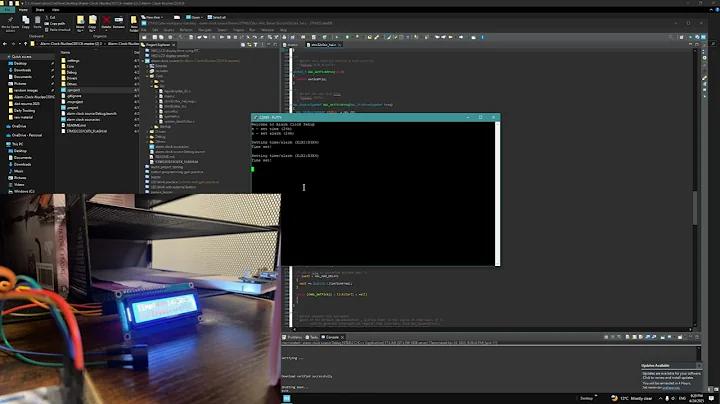Click the Rename icon in the ribbon
The image size is (720, 404).
coord(118,22)
